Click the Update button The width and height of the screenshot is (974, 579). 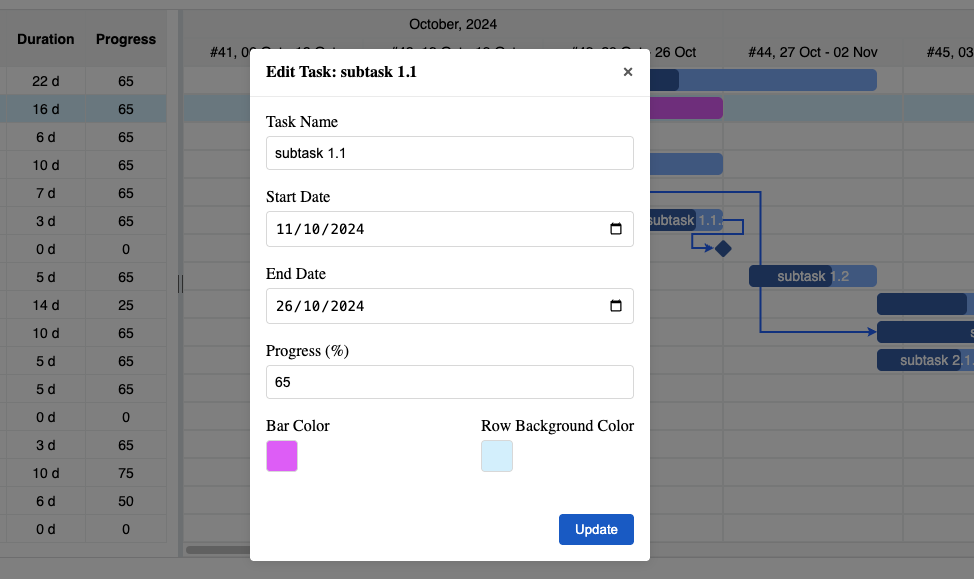596,529
